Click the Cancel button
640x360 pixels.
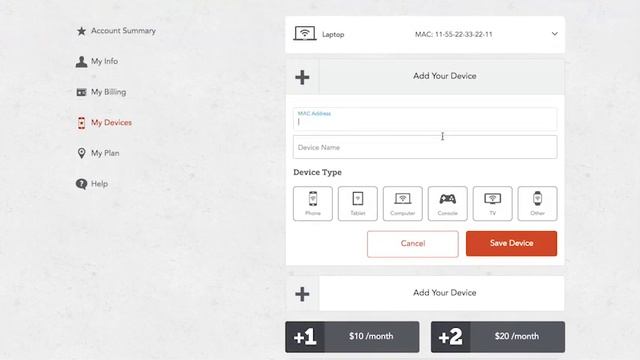pos(413,244)
